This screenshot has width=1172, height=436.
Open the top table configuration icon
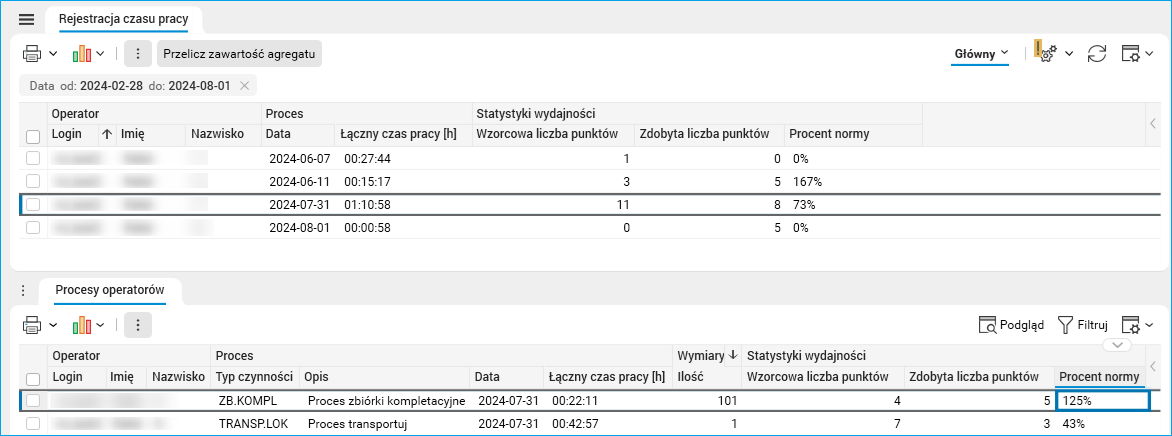pyautogui.click(x=1132, y=54)
